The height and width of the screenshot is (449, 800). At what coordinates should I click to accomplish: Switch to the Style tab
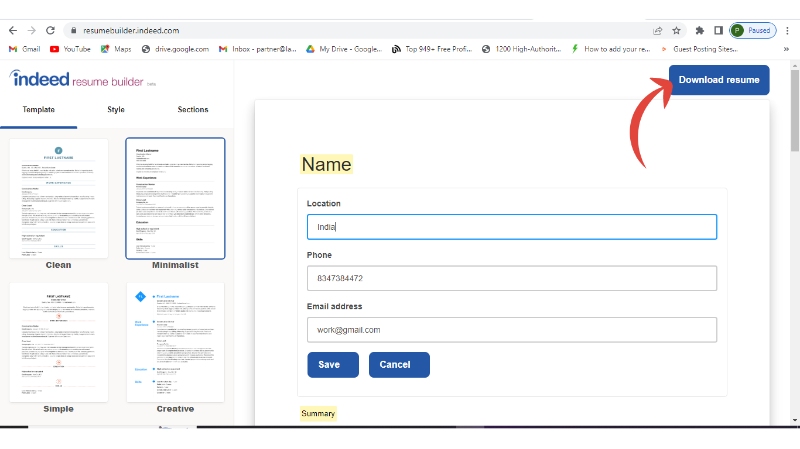116,109
